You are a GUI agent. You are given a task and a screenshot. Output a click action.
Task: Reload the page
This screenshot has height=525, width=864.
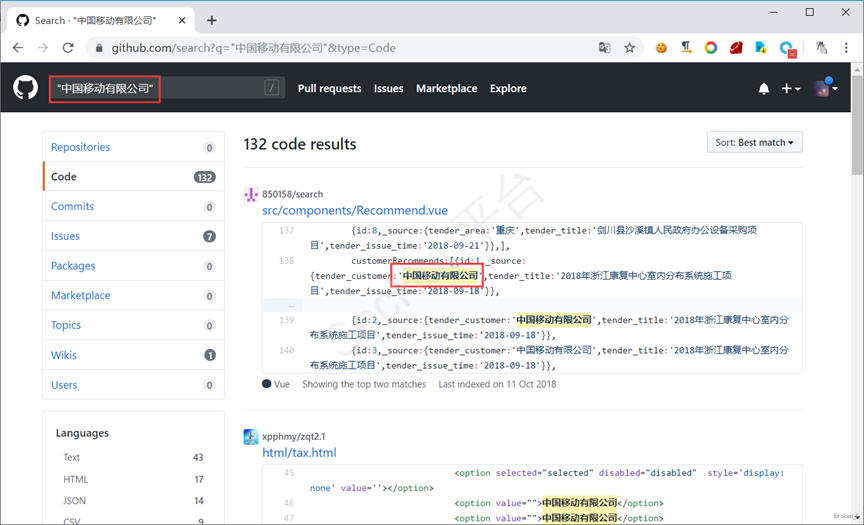68,48
